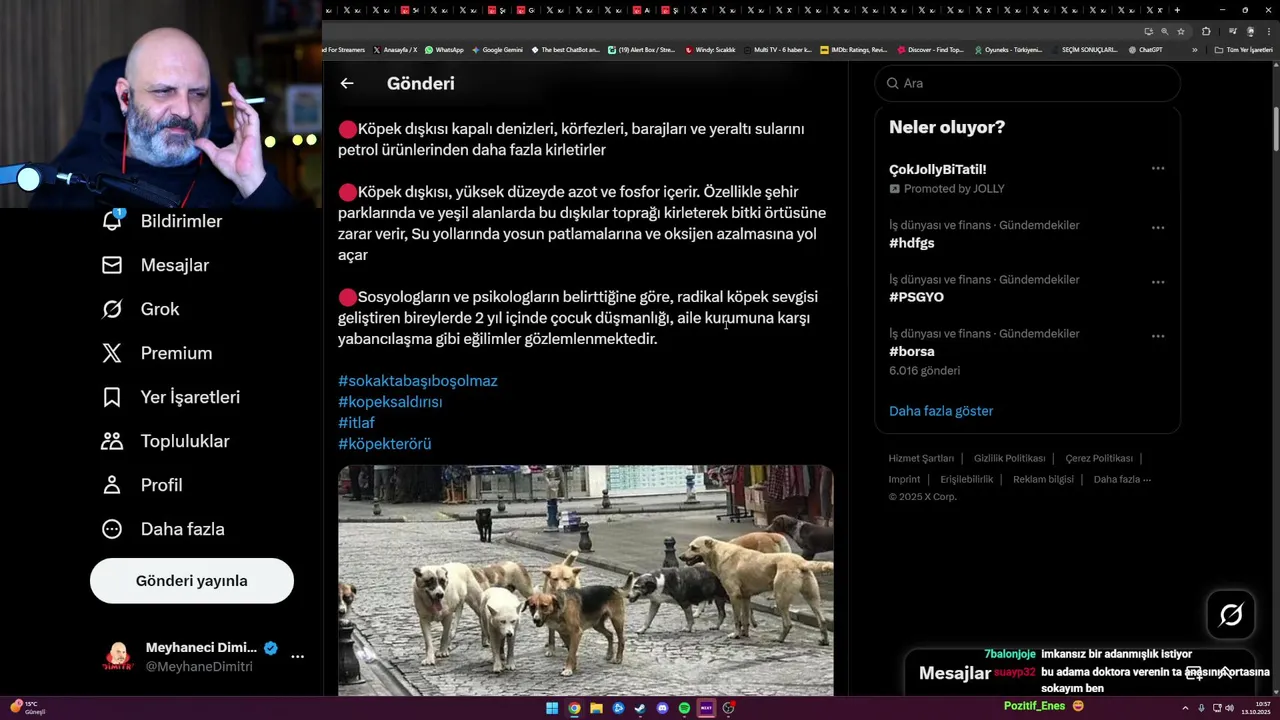Expand footer Daha fazla ··· links
1280x720 pixels.
pos(1122,479)
